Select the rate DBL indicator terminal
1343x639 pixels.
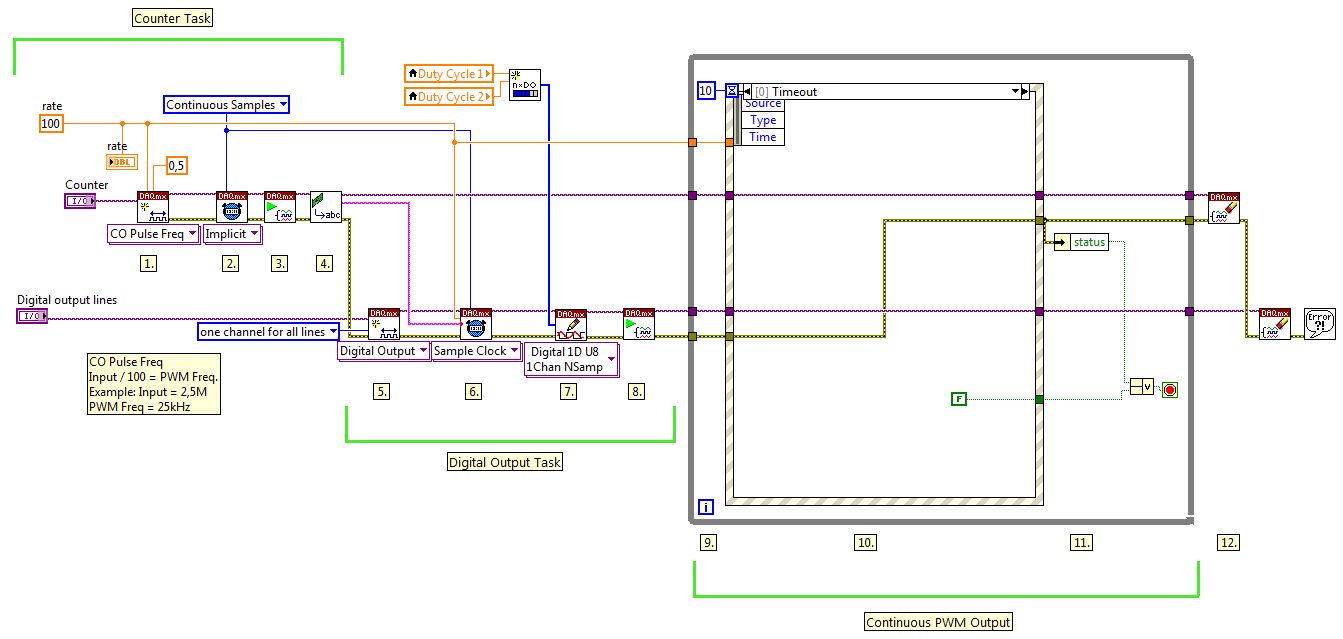[121, 162]
